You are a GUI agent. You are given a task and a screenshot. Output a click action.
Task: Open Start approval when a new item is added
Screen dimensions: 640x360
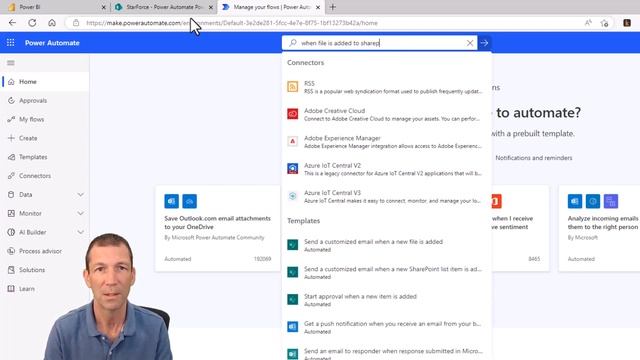click(x=386, y=300)
